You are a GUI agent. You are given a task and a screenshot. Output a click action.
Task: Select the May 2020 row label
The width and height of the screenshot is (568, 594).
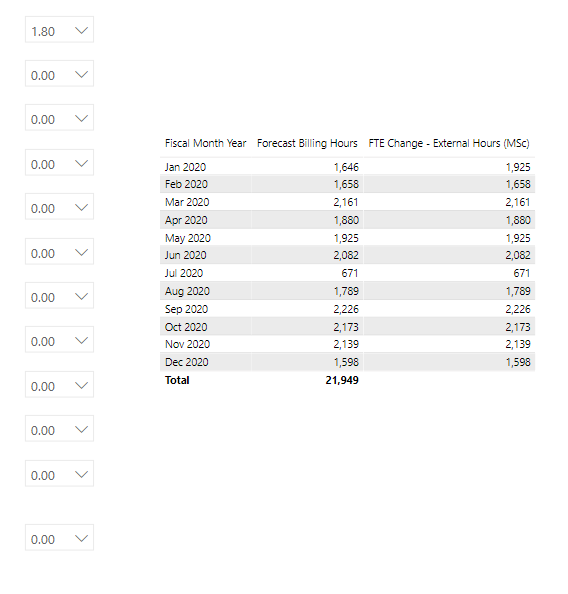[188, 238]
